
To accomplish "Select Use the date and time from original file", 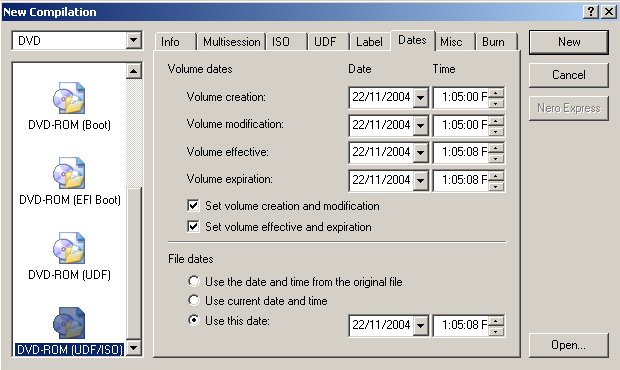I will [x=193, y=281].
